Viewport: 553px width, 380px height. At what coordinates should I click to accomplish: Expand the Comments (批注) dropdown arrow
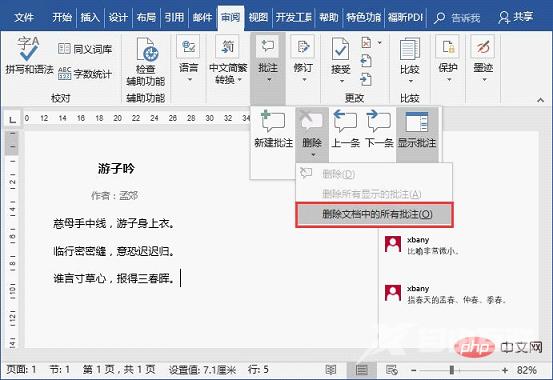pos(269,80)
